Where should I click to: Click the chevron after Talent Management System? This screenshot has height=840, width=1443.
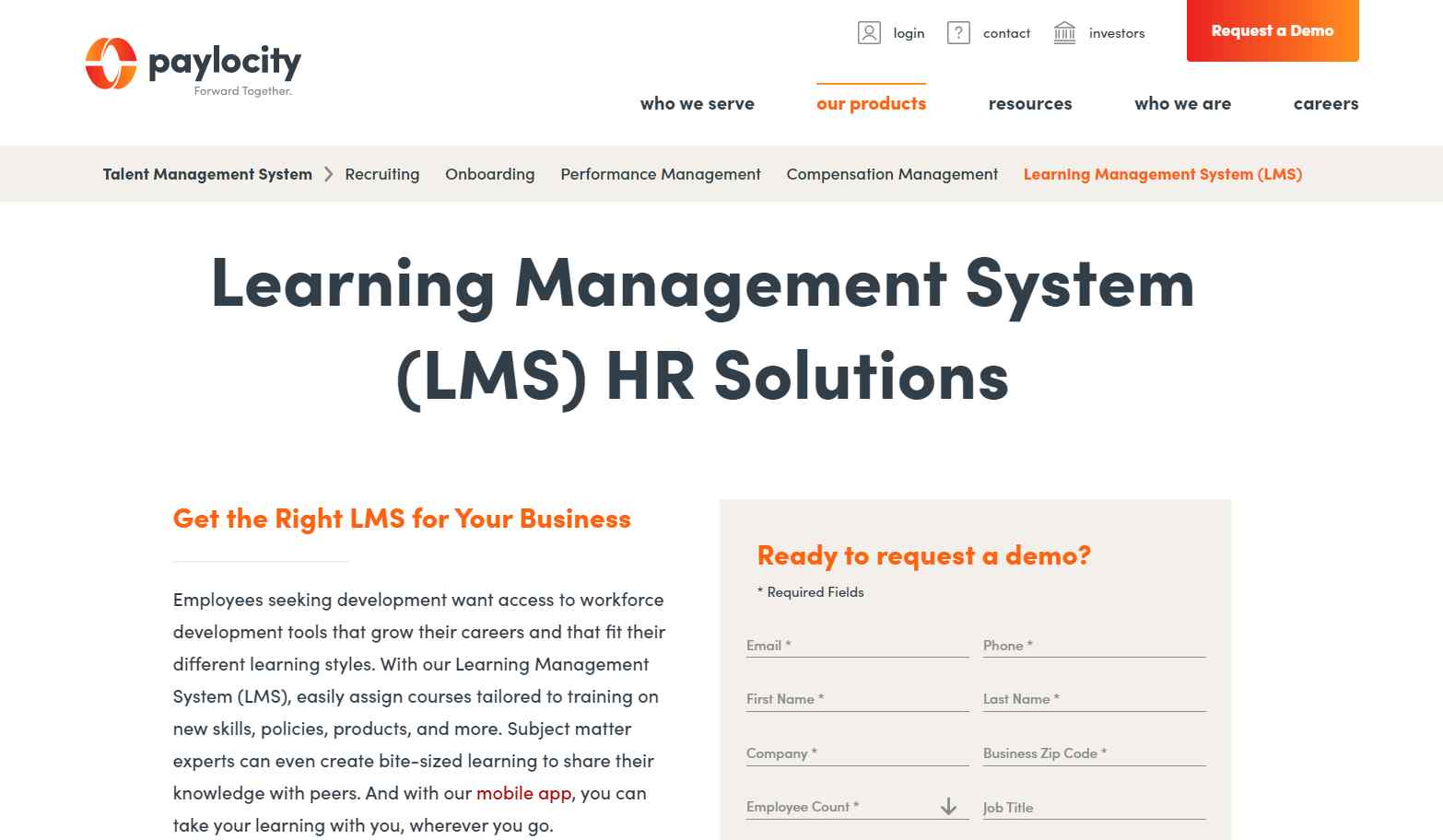328,174
